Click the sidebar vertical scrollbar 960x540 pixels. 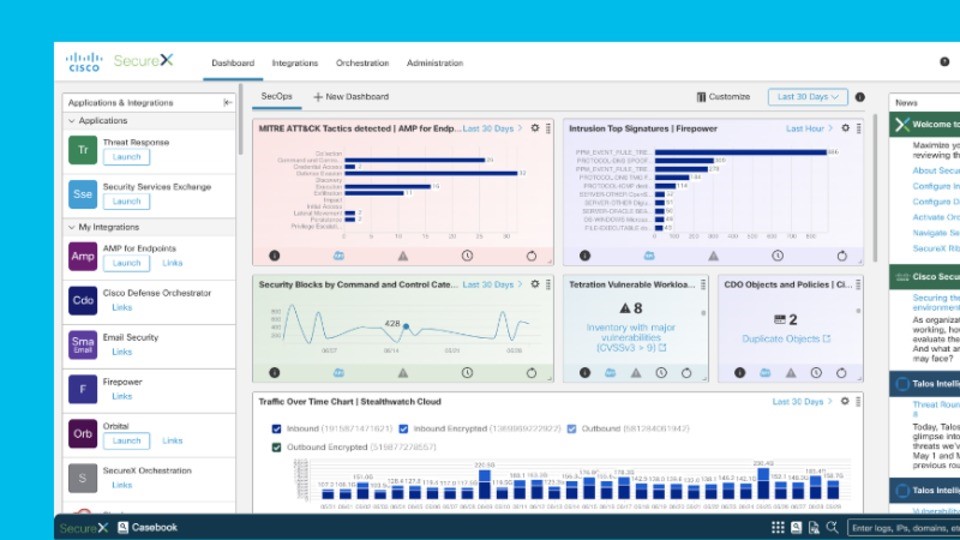(x=241, y=119)
